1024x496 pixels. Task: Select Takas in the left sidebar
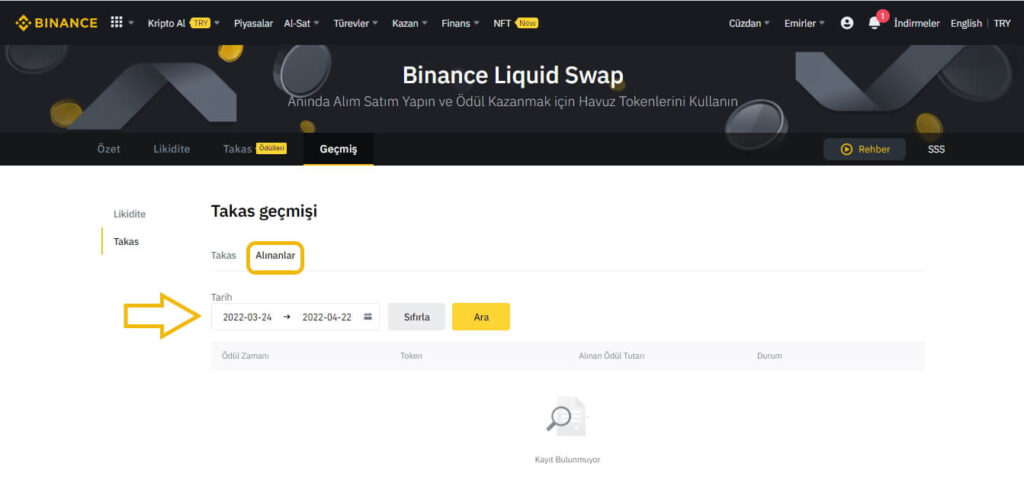pyautogui.click(x=126, y=241)
